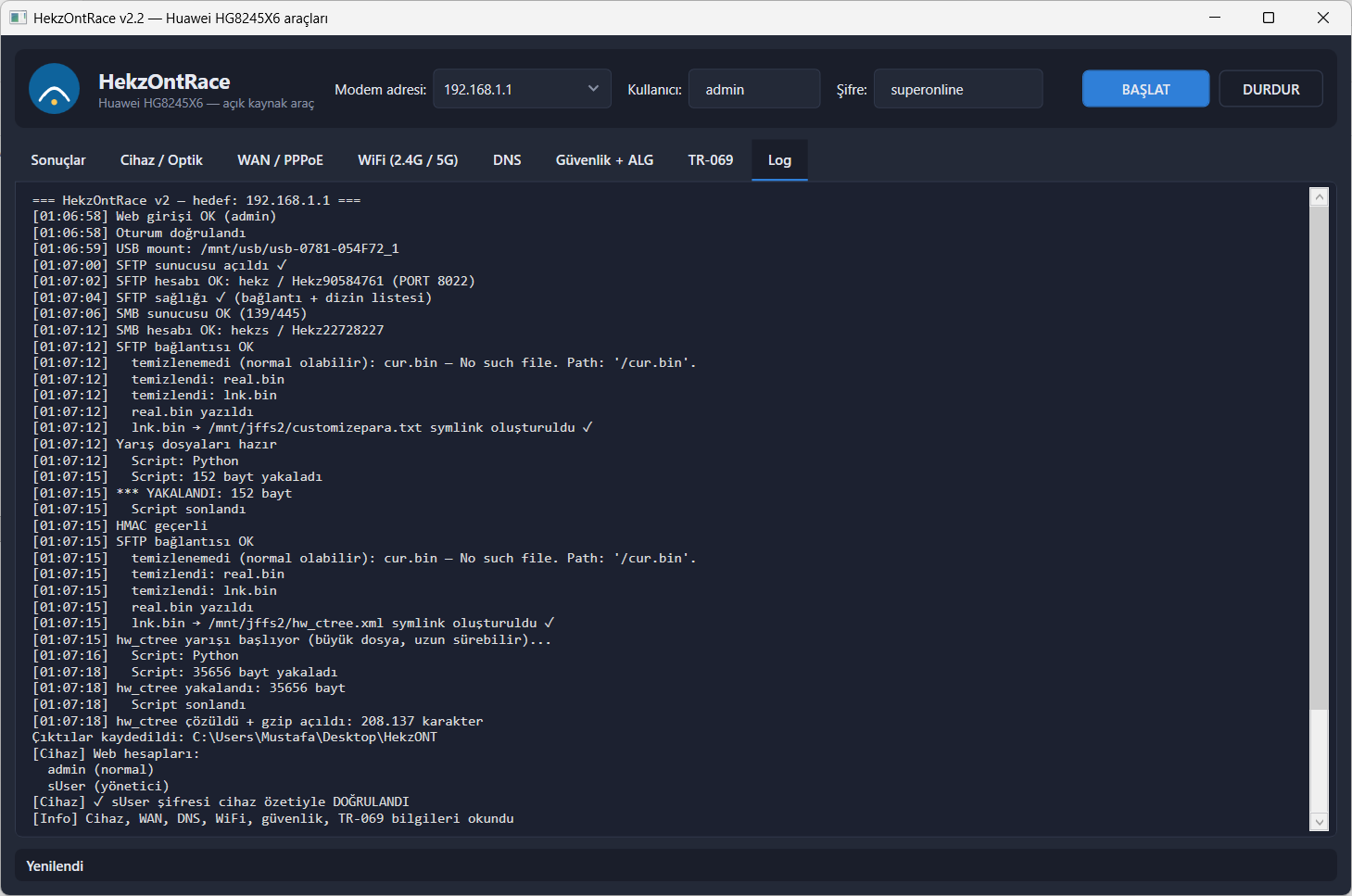This screenshot has height=896, width=1352.
Task: Click the 'hw_ctree yakalandı: 35656 bayt' line
Action: click(x=189, y=688)
